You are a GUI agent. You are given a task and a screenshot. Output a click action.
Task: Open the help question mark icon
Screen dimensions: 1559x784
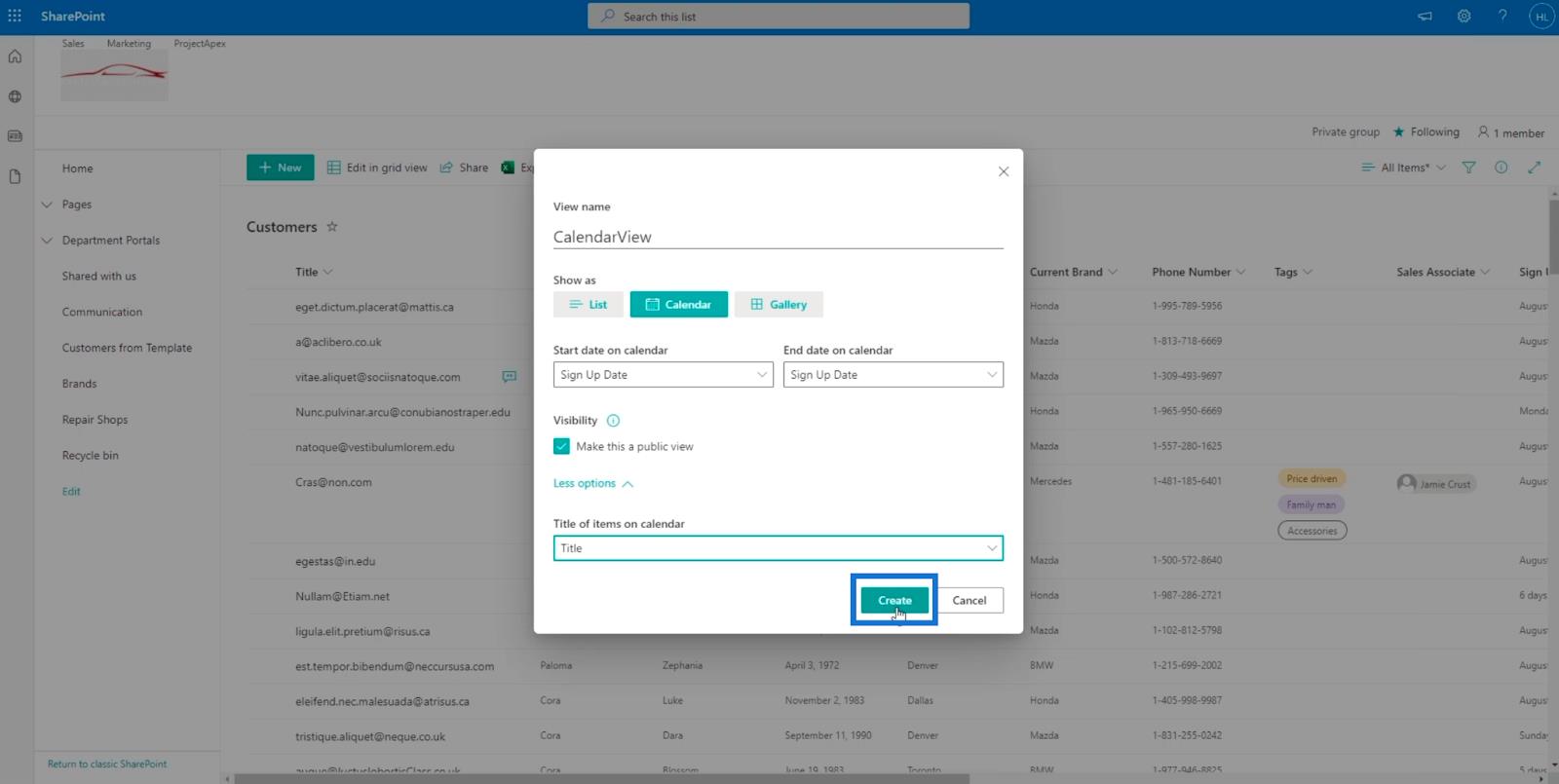coord(1502,16)
